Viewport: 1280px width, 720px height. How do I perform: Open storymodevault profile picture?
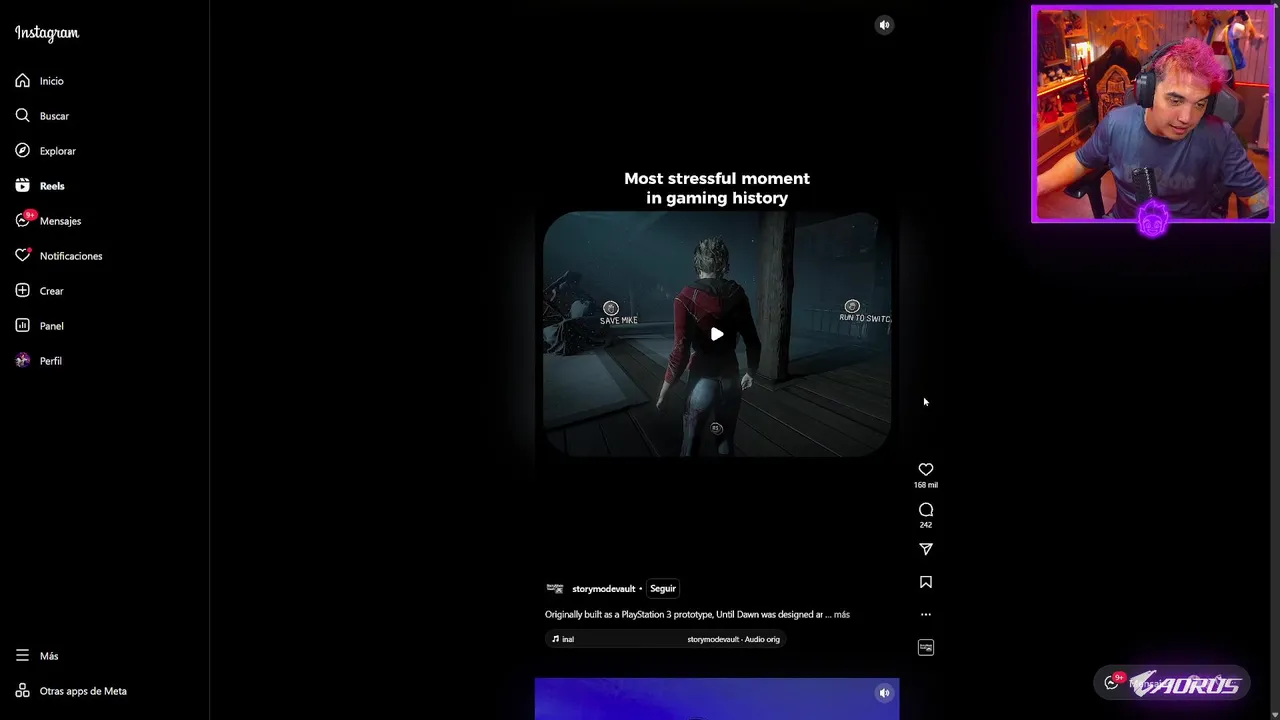(x=555, y=589)
